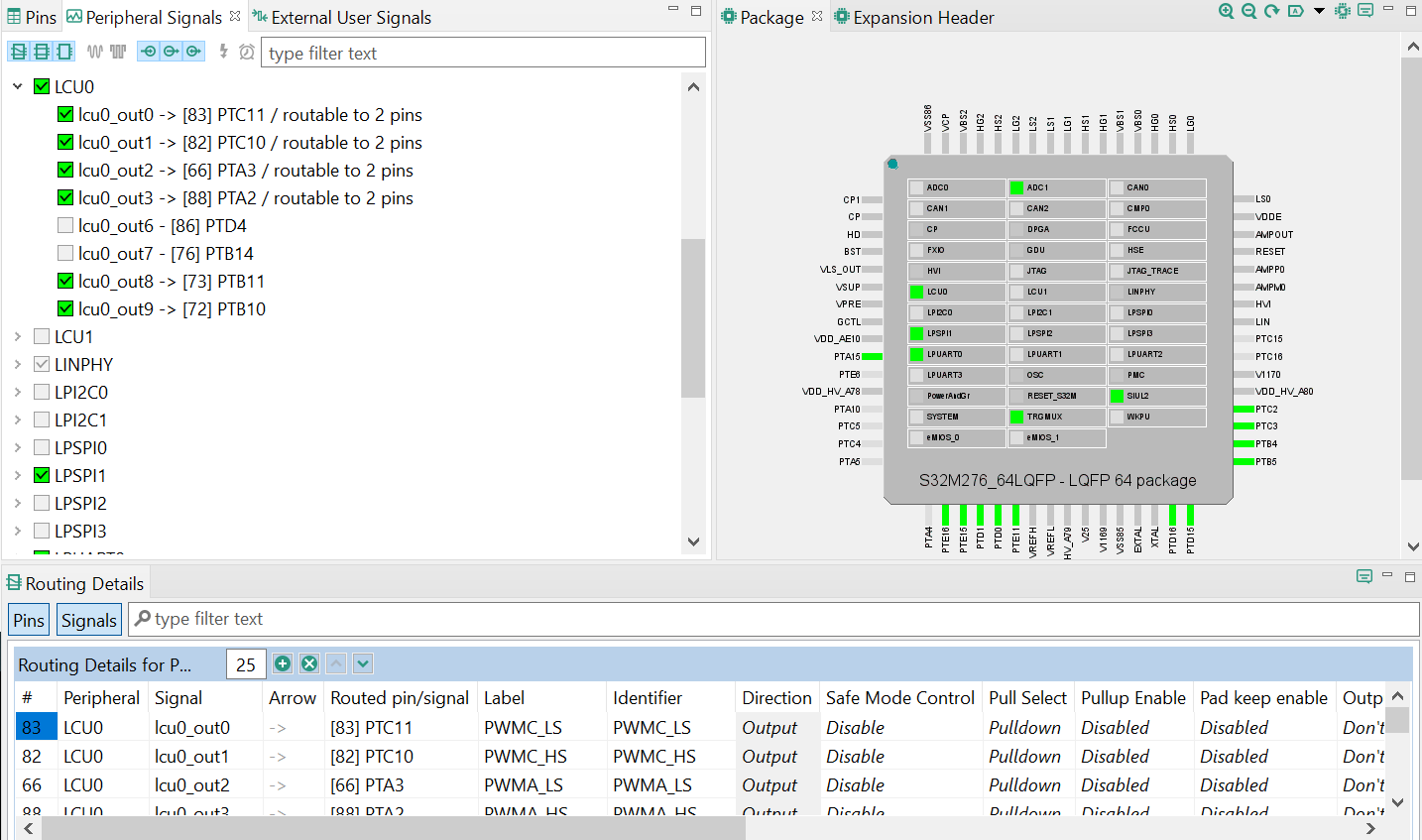Uncheck lcu0_out8 routed to PTB11
The width and height of the screenshot is (1422, 840).
[64, 281]
